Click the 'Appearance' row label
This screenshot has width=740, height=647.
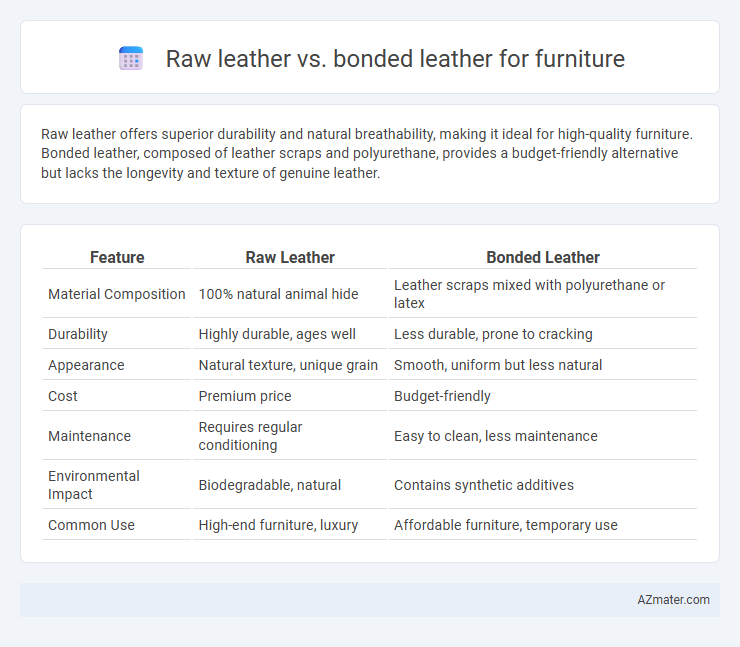pos(86,365)
